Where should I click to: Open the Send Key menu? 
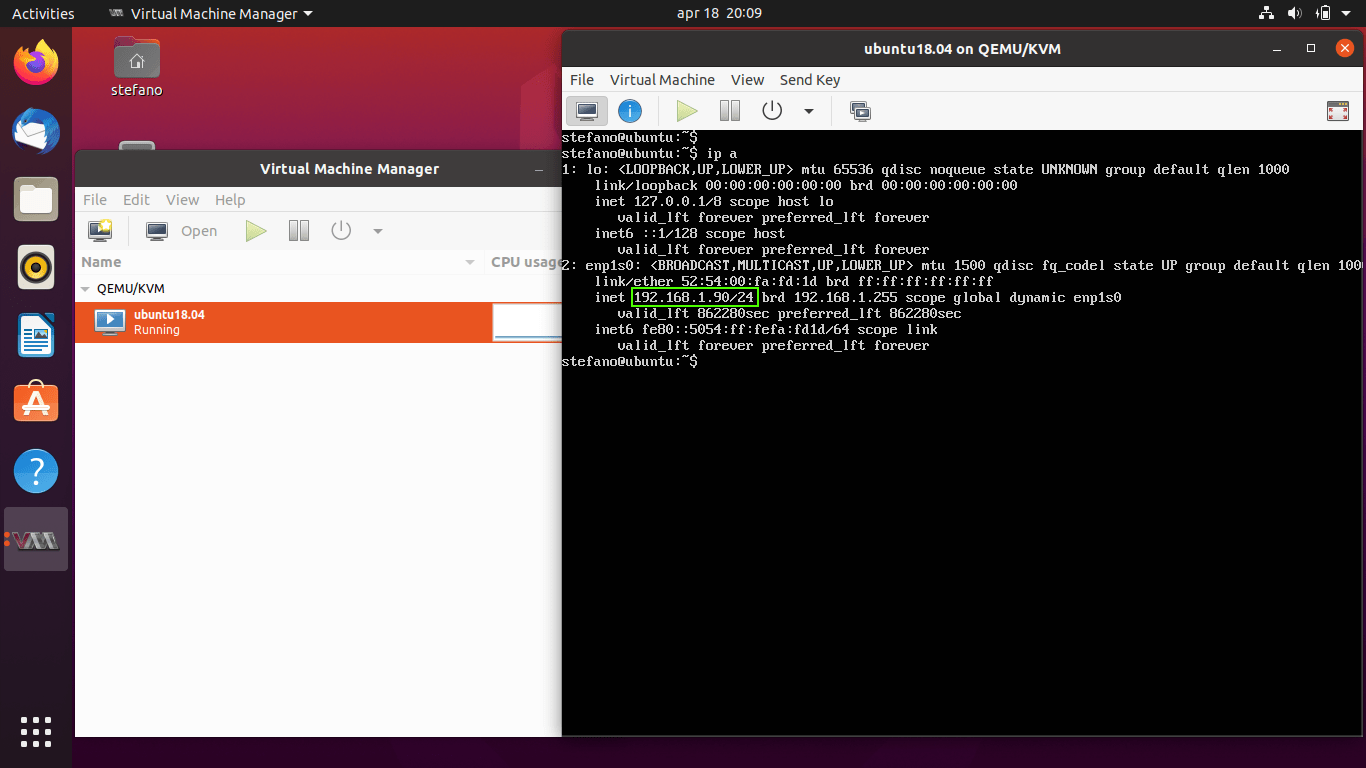[x=810, y=80]
